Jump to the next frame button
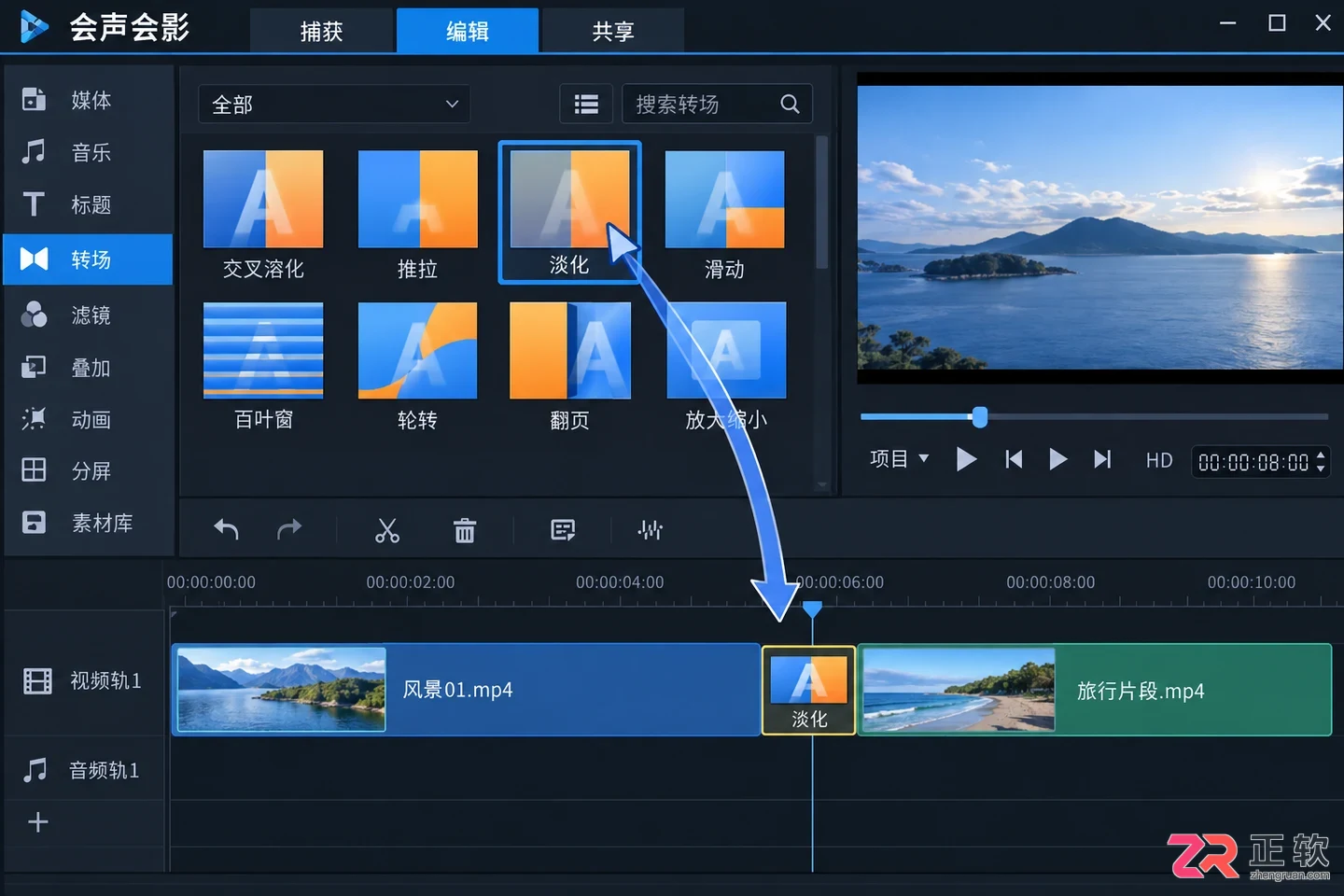Image resolution: width=1344 pixels, height=896 pixels. [x=1102, y=459]
